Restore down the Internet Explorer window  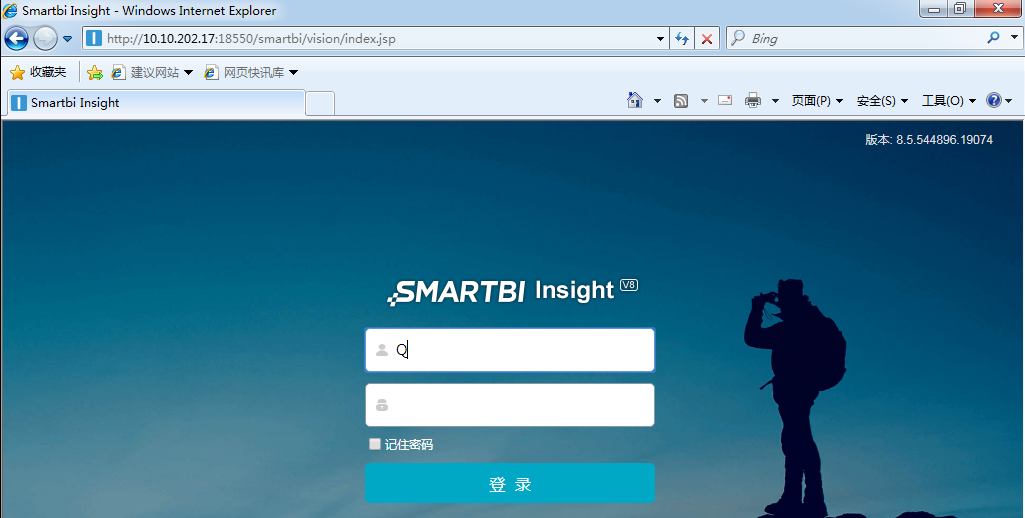960,9
